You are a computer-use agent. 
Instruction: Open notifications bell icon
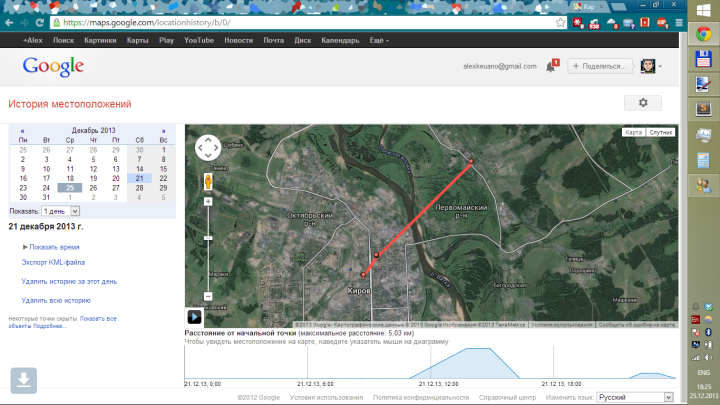551,67
